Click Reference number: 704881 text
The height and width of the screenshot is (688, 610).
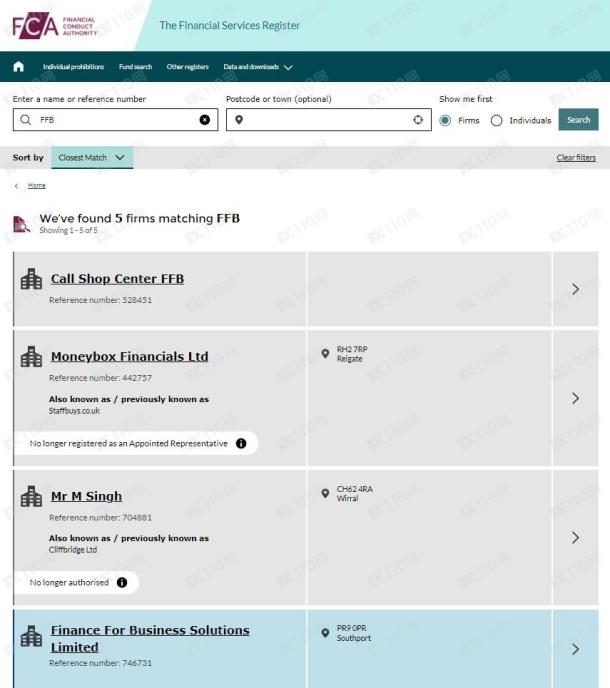[100, 518]
